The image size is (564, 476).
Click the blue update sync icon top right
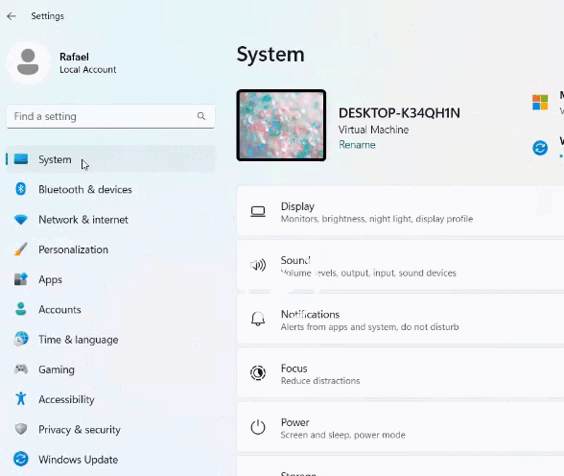[x=540, y=148]
